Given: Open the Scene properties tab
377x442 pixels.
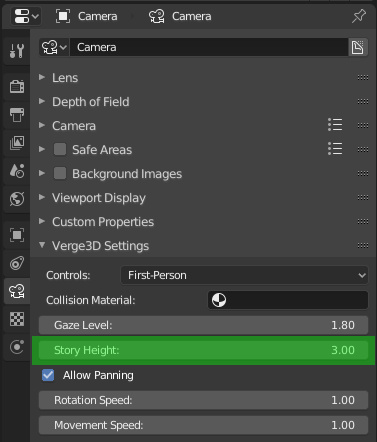Looking at the screenshot, I should pos(17,171).
